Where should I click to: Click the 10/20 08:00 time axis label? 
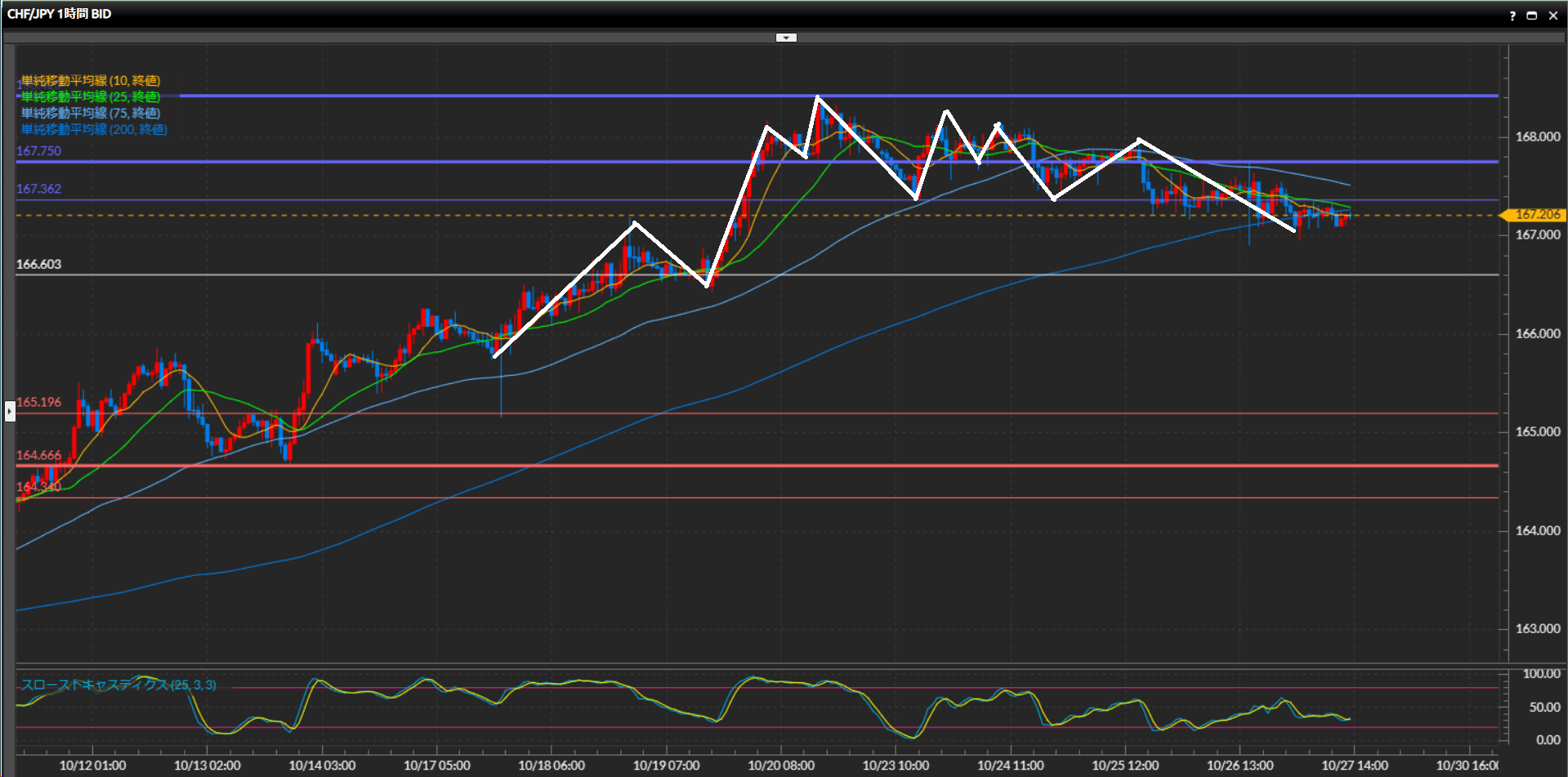coord(781,766)
